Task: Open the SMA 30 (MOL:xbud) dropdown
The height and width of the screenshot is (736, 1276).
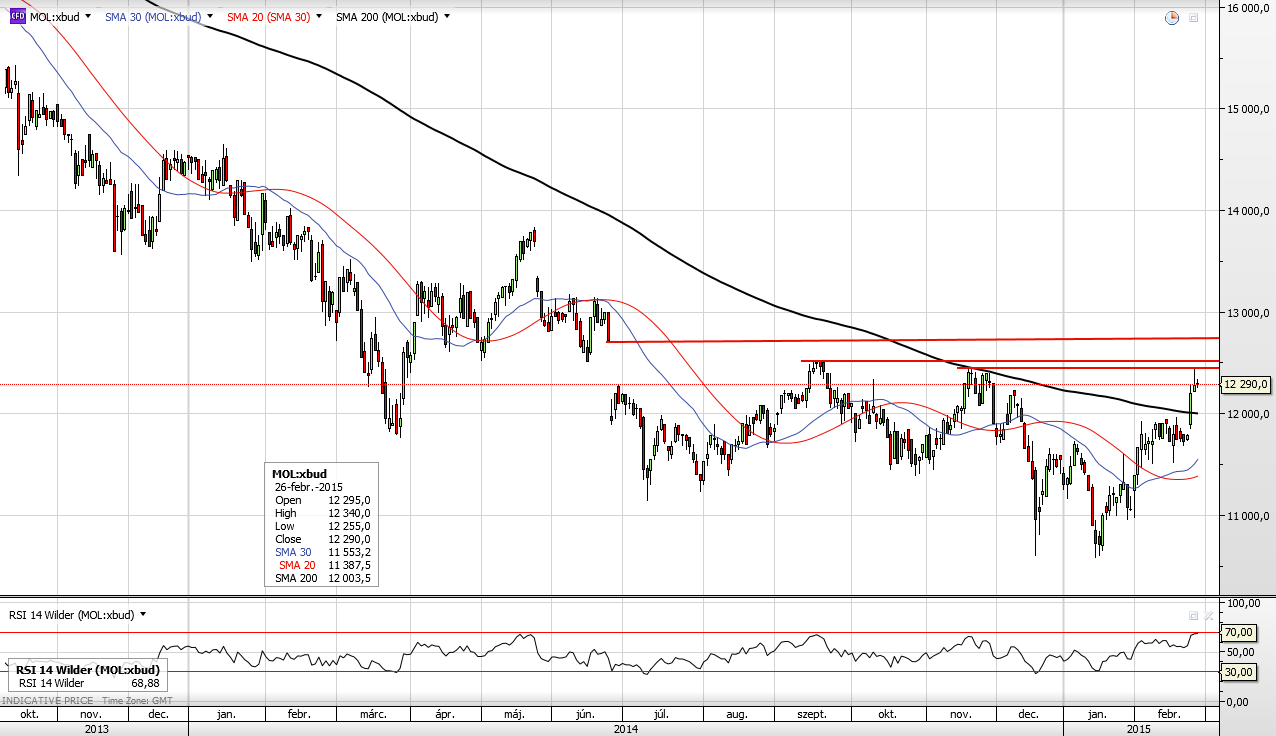Action: (212, 17)
